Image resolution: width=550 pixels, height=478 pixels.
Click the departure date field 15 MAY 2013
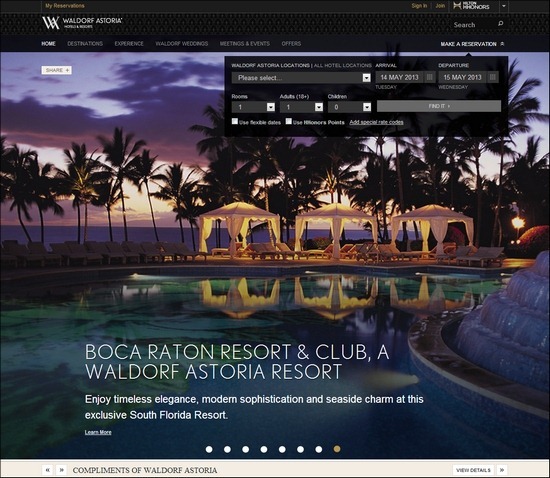463,77
